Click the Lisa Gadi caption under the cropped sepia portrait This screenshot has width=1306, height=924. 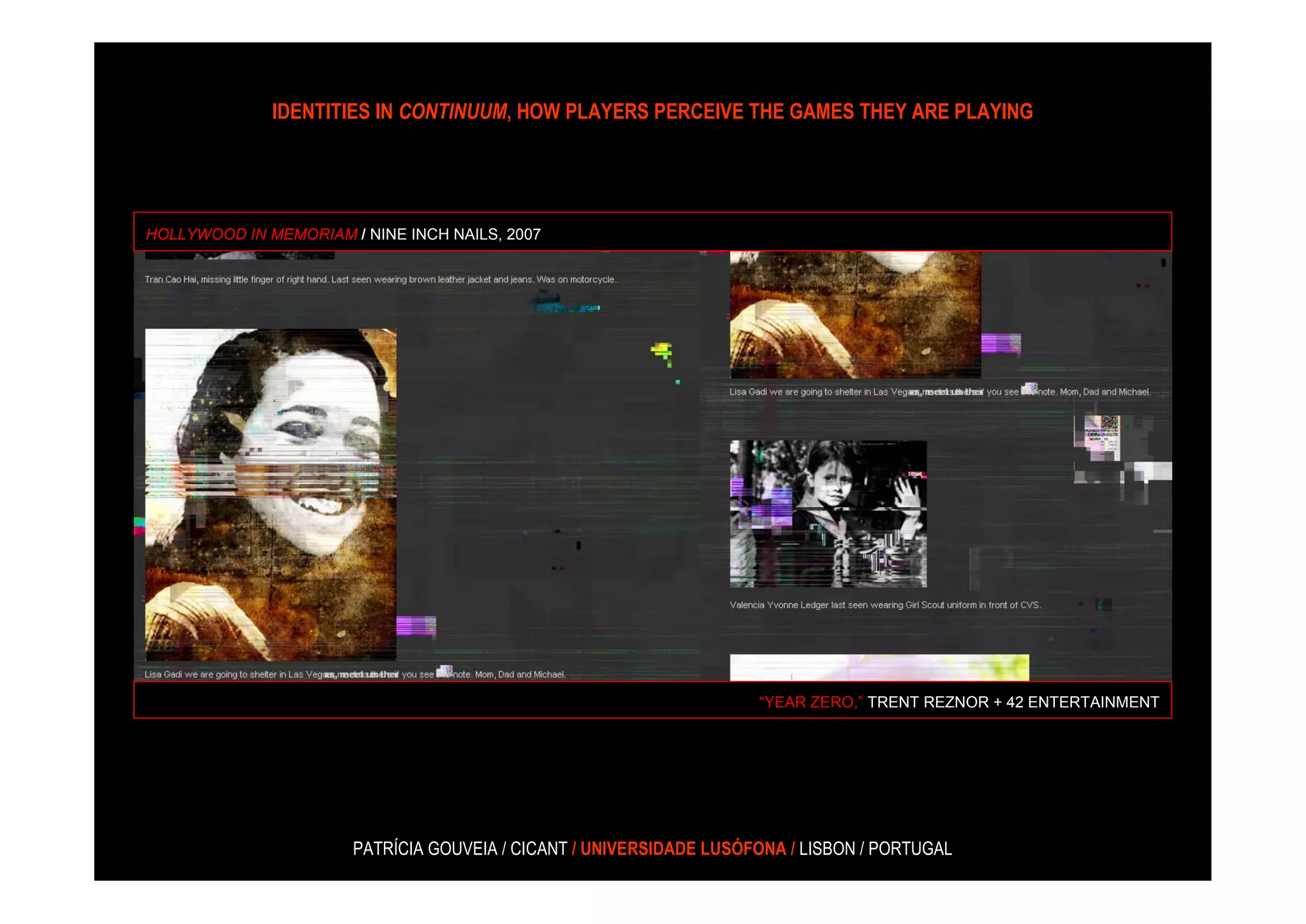(x=940, y=392)
